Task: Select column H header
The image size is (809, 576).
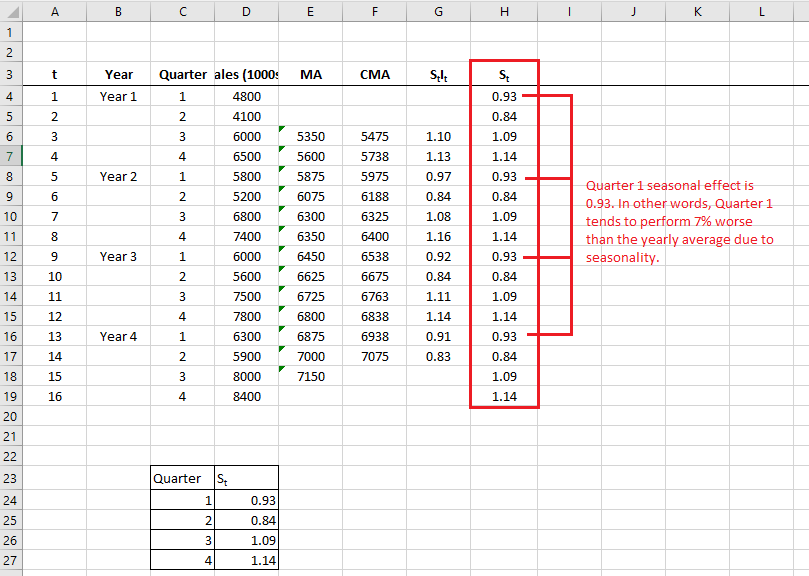Action: point(504,11)
